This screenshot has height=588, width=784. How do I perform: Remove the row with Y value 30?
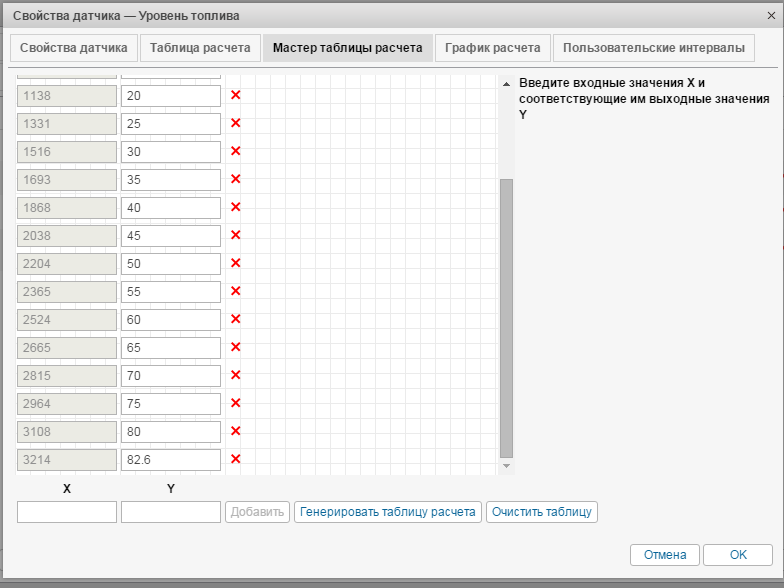236,151
